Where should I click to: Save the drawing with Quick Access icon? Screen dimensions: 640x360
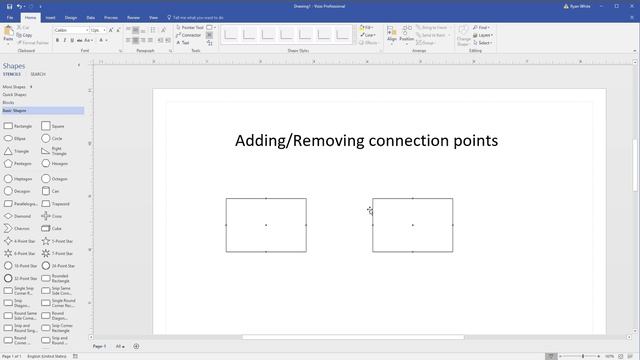pos(9,6)
